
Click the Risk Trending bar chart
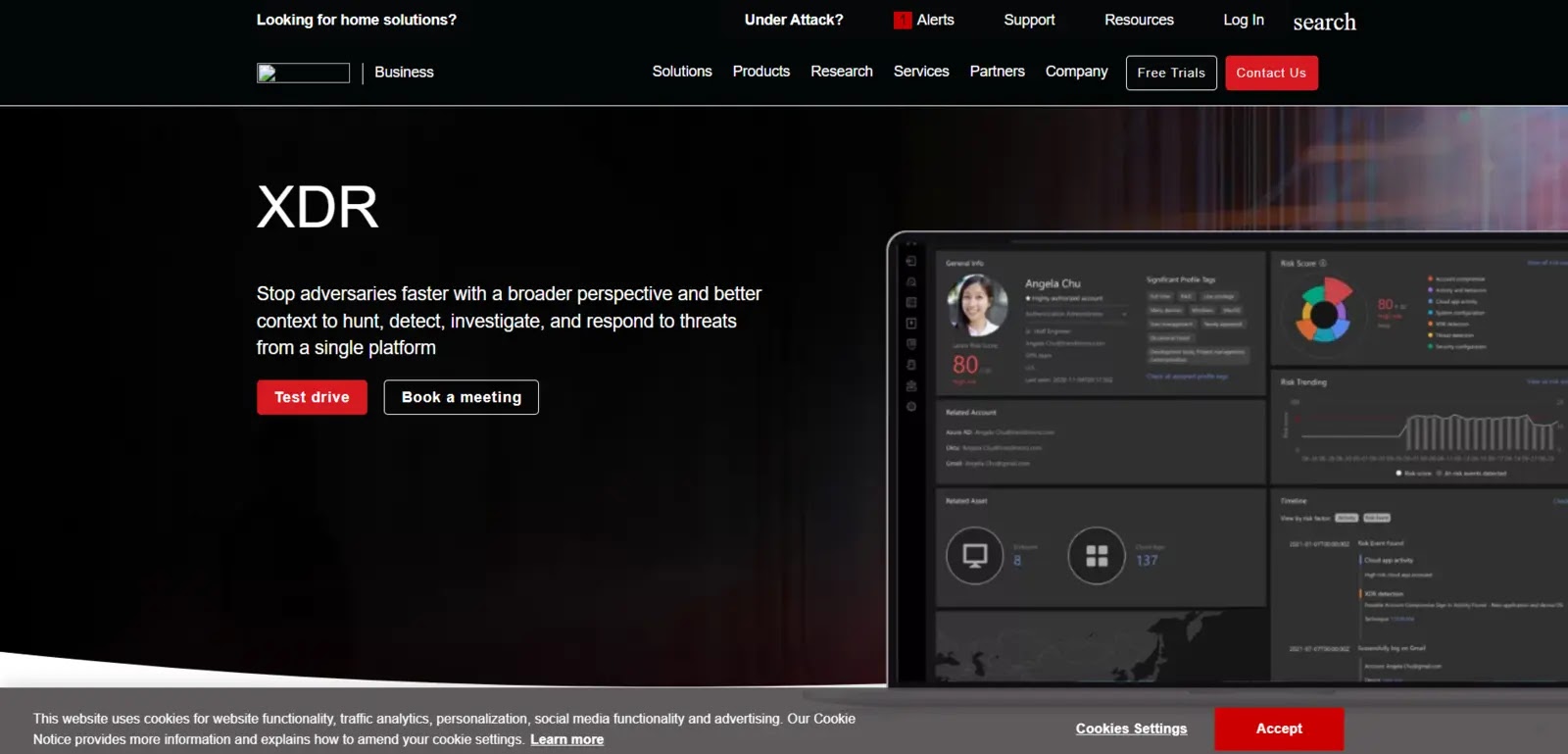click(1480, 432)
